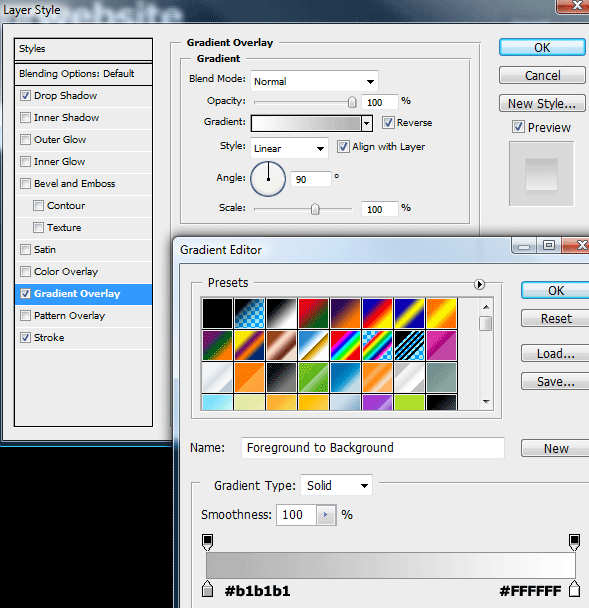Select the #FFFFFF color stop
The width and height of the screenshot is (589, 608).
574,589
